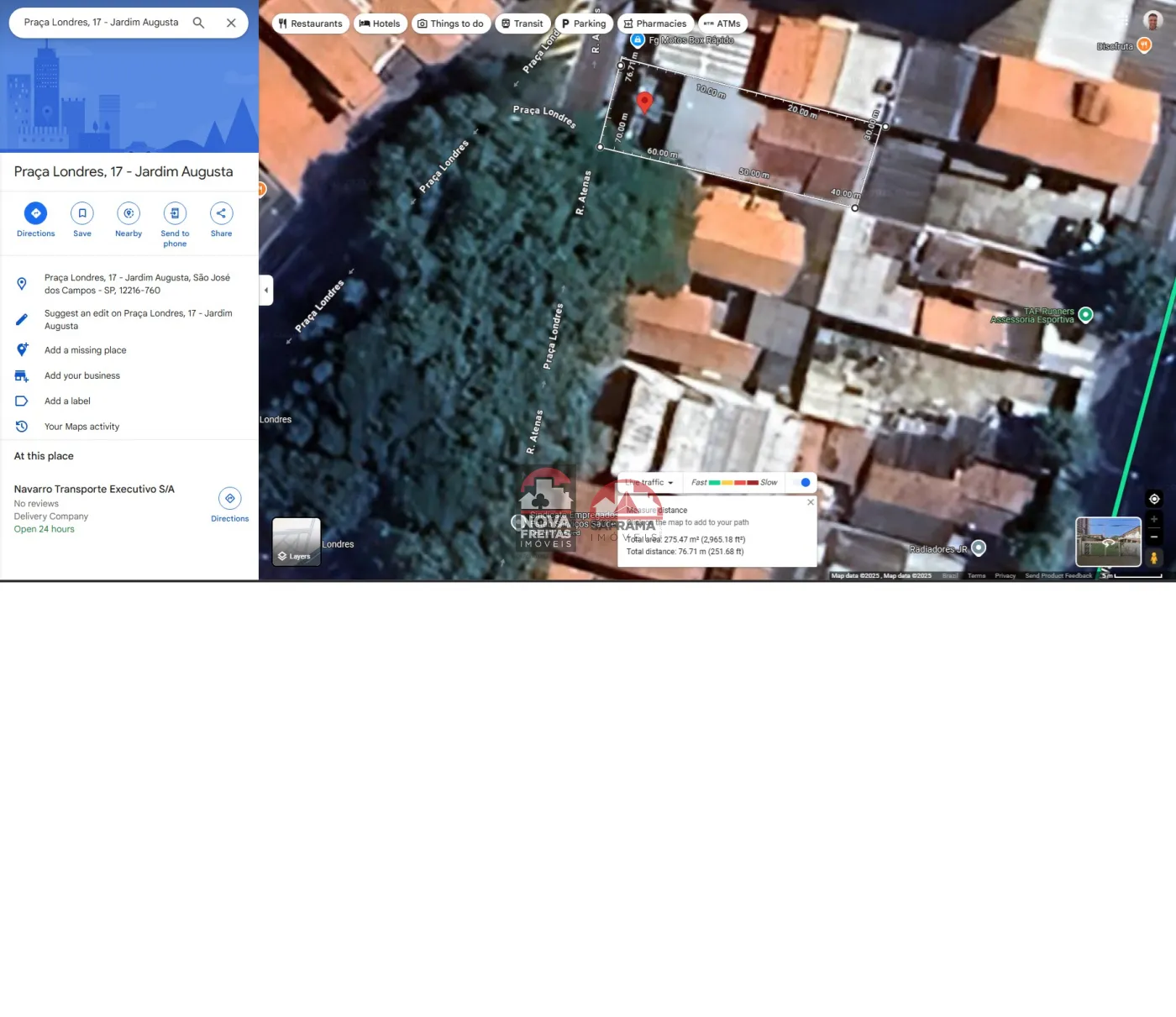
Task: Toggle the live traffic switch
Action: pyautogui.click(x=802, y=483)
